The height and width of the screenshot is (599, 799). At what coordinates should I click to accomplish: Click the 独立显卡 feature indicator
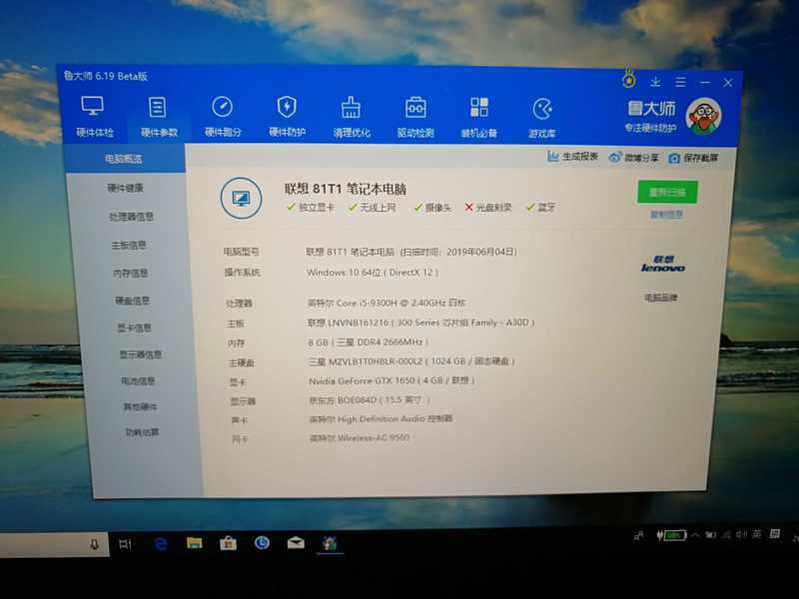pyautogui.click(x=310, y=207)
